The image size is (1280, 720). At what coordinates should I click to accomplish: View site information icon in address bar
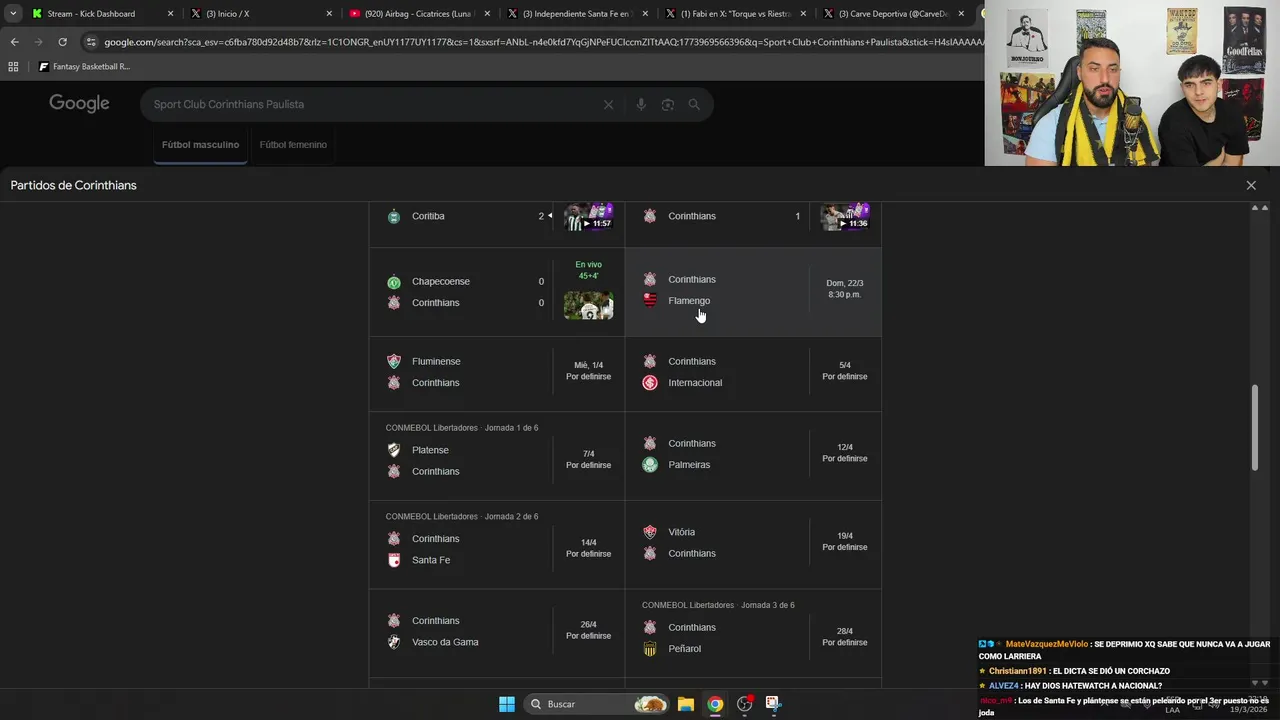91,42
